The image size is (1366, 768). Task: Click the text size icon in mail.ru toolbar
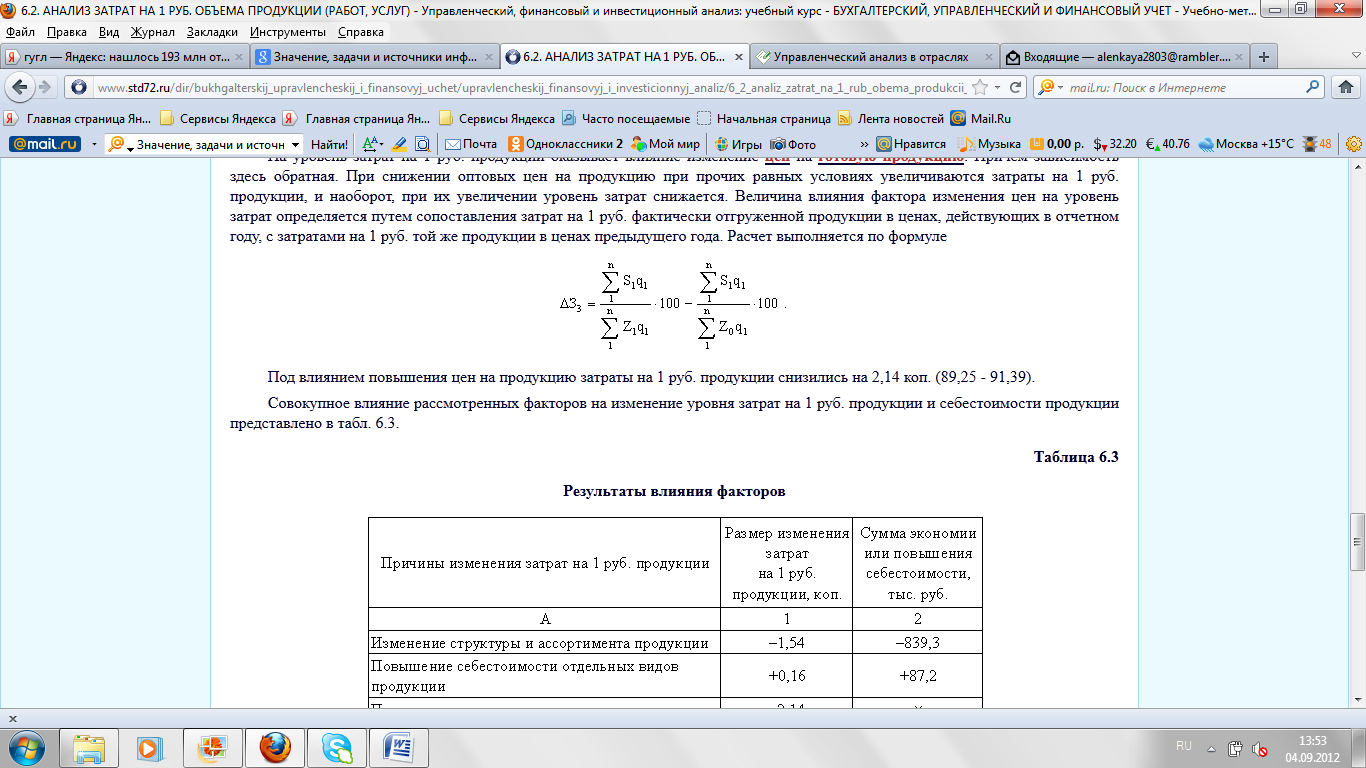(371, 144)
